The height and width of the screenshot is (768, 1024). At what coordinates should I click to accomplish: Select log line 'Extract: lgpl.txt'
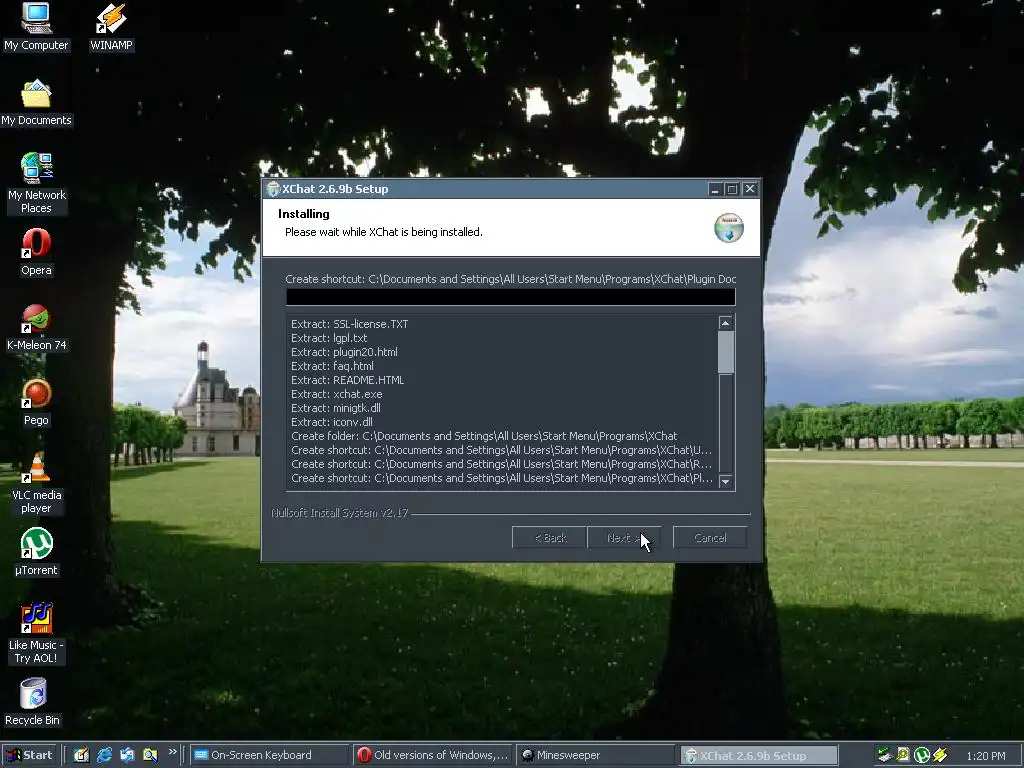pos(329,338)
